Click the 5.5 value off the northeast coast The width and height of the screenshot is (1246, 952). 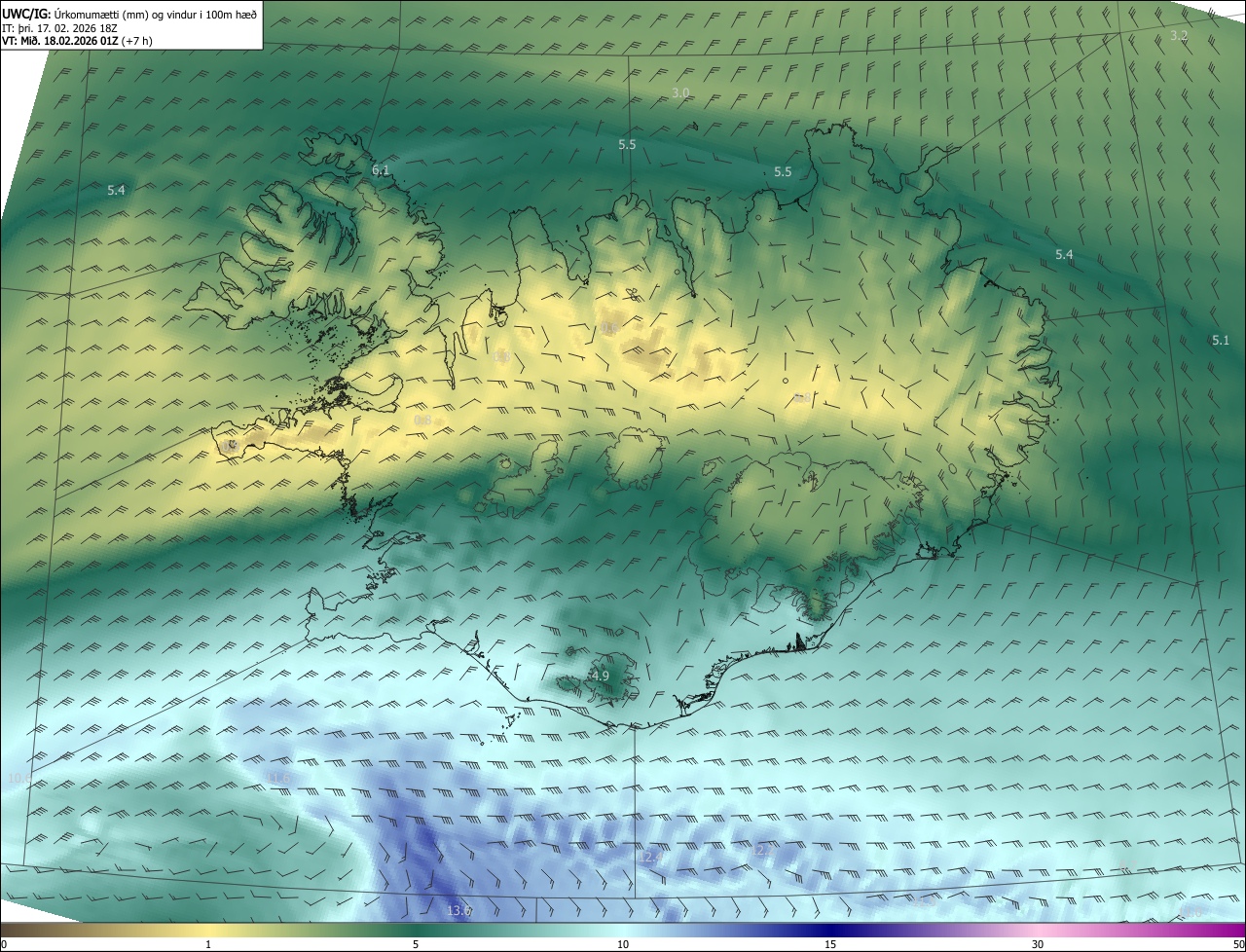tap(783, 171)
